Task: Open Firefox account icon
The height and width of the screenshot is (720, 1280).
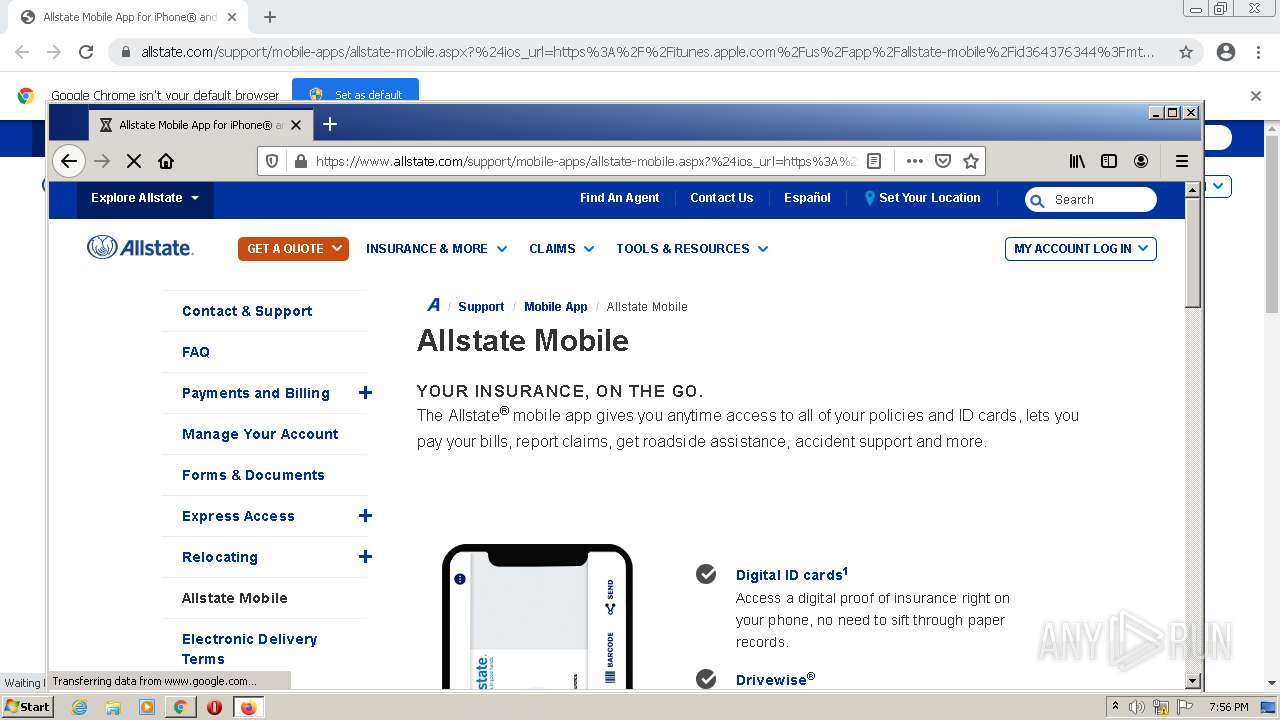Action: [x=1141, y=161]
